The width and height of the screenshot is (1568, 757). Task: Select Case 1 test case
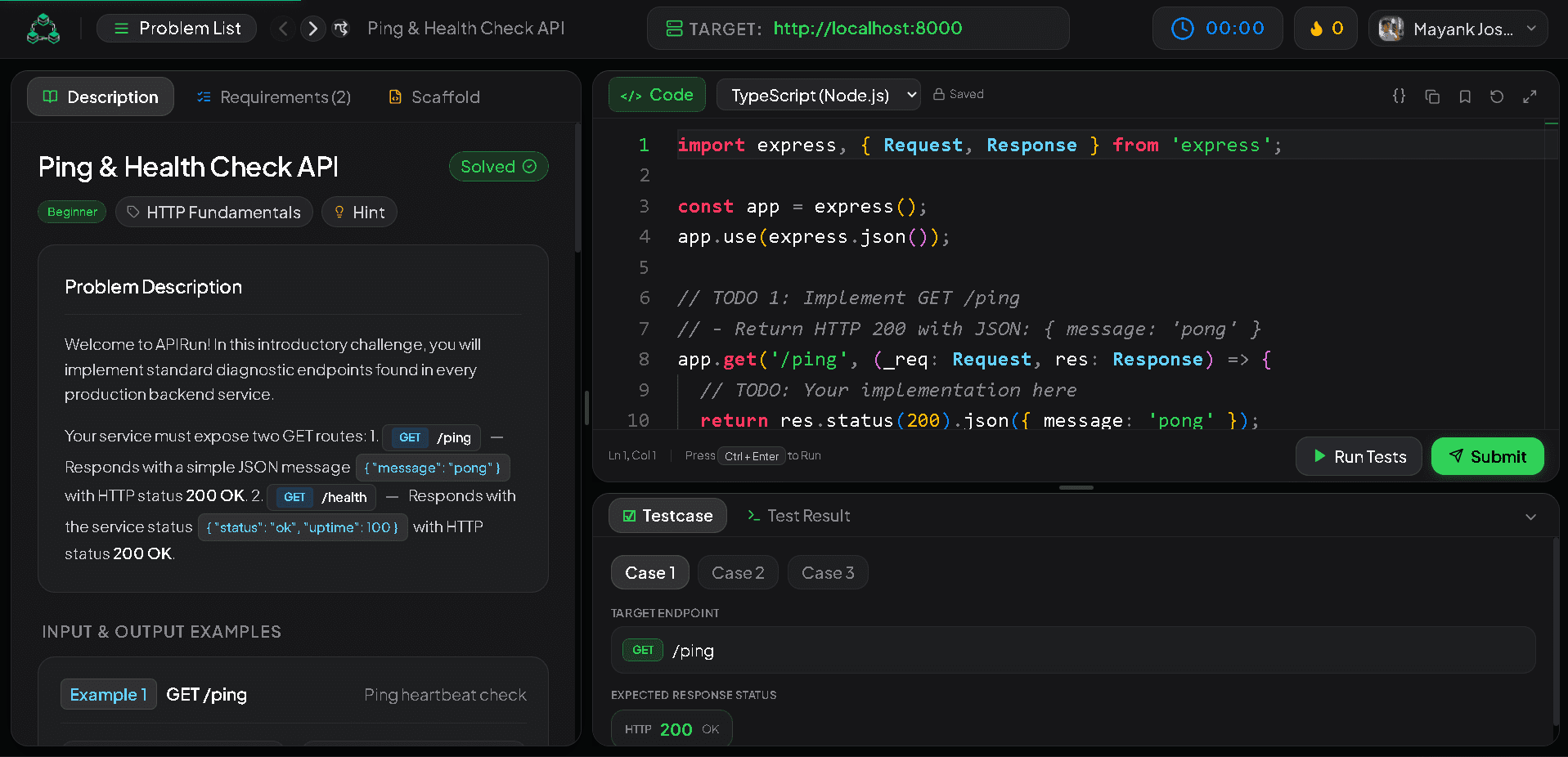(650, 573)
